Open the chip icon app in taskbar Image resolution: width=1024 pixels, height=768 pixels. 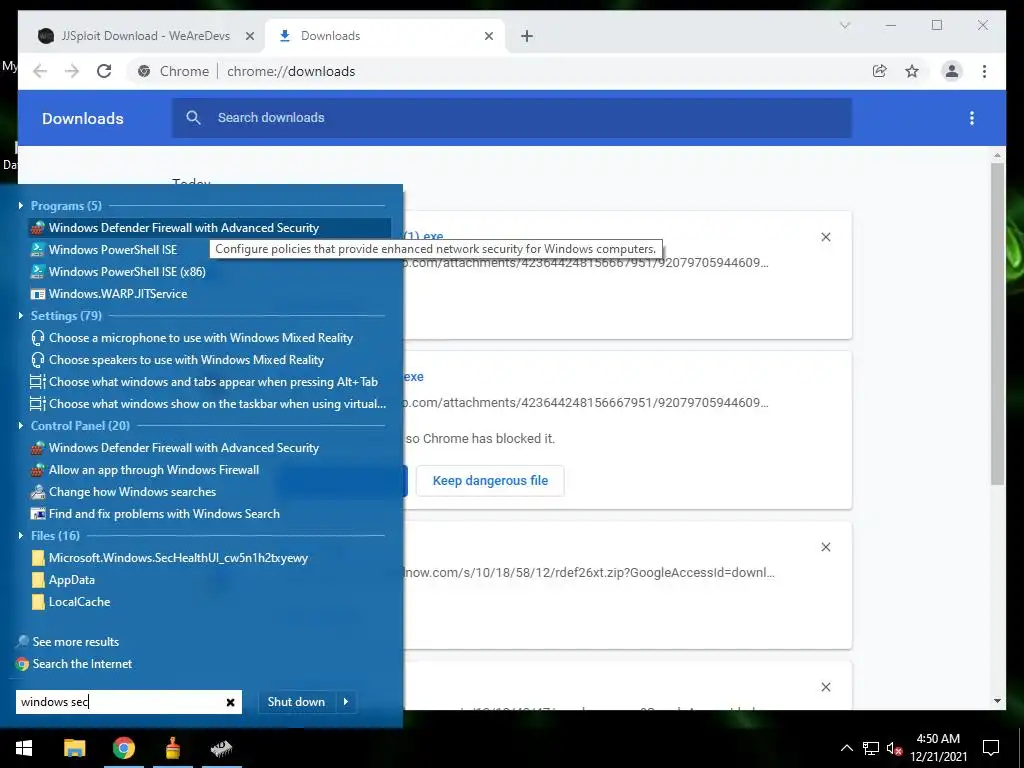221,748
